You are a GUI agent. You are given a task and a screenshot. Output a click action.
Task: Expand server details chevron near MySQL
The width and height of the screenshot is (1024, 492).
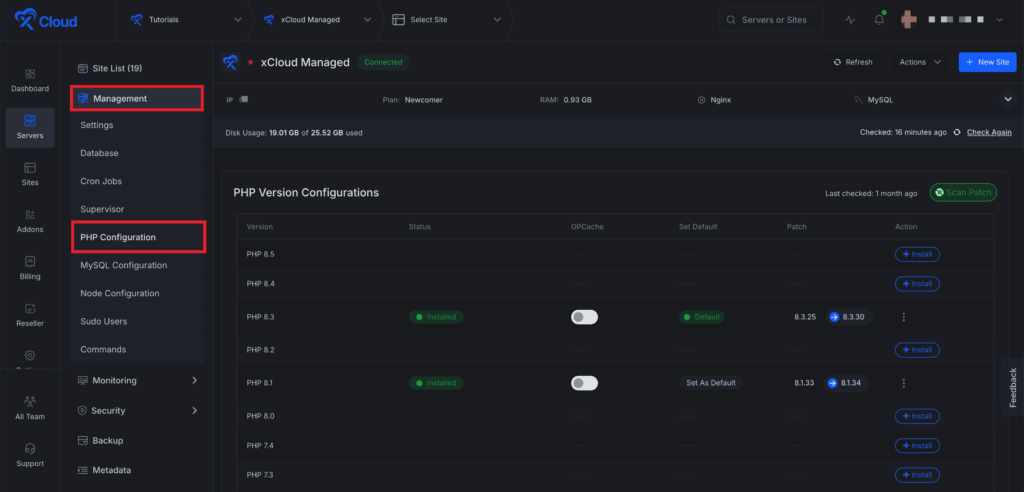tap(1008, 99)
